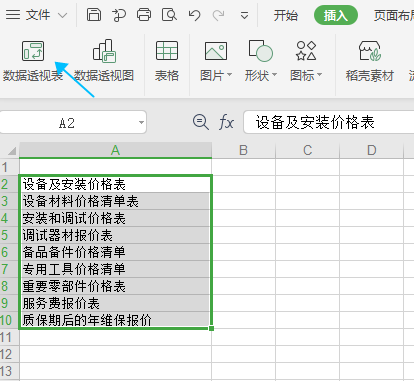Click the Redo arrow
Image resolution: width=414 pixels, height=381 pixels.
click(x=219, y=15)
